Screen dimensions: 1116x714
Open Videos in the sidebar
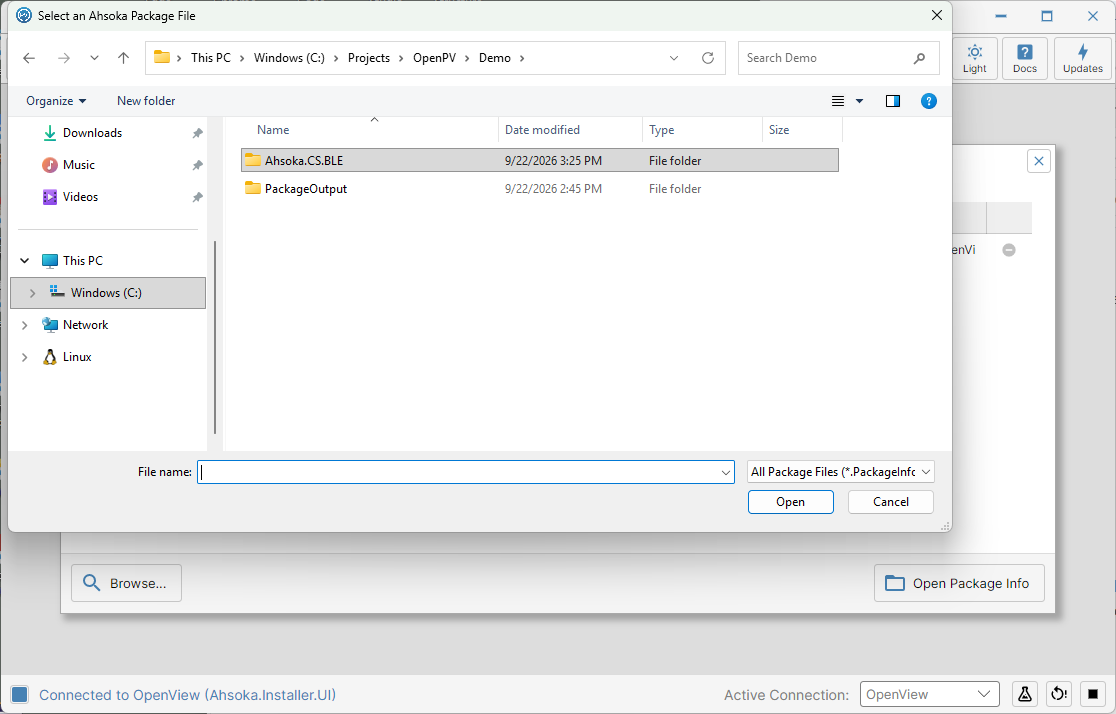(x=80, y=197)
